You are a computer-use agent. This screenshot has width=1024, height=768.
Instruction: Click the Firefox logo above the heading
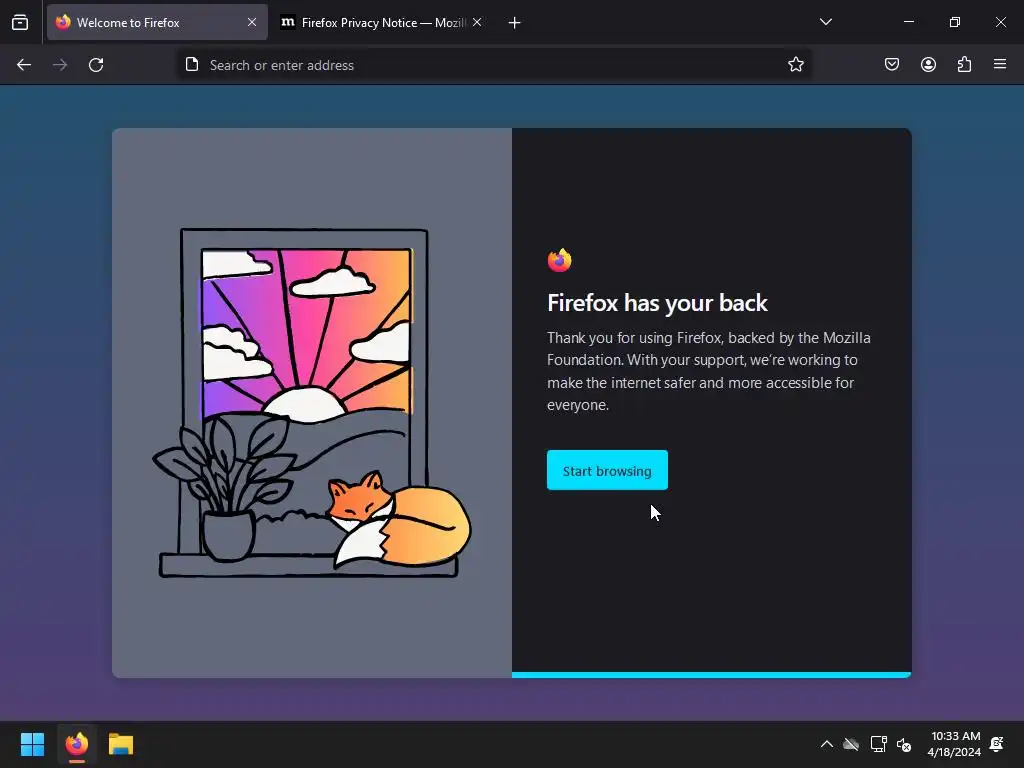pyautogui.click(x=560, y=260)
